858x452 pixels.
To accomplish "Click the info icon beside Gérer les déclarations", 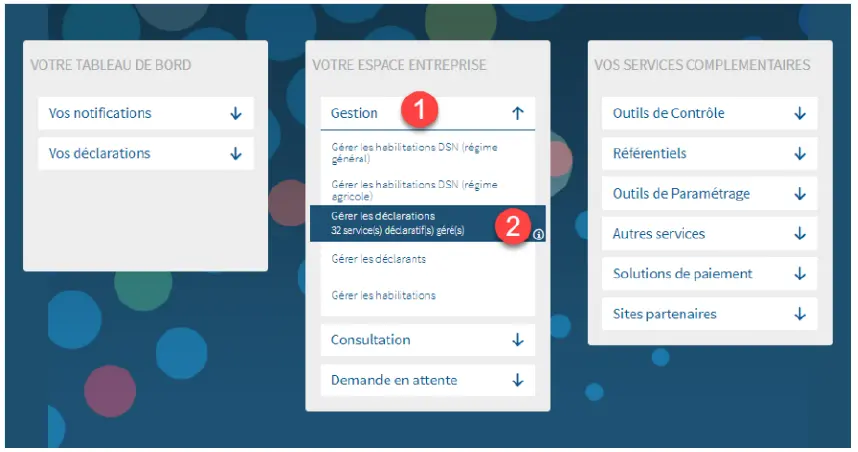I will click(x=538, y=235).
